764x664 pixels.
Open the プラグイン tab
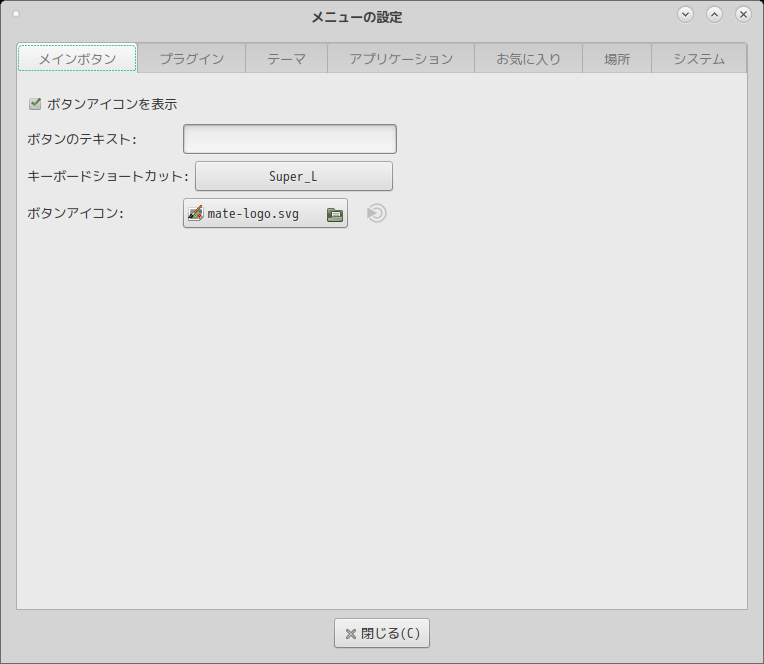tap(191, 58)
